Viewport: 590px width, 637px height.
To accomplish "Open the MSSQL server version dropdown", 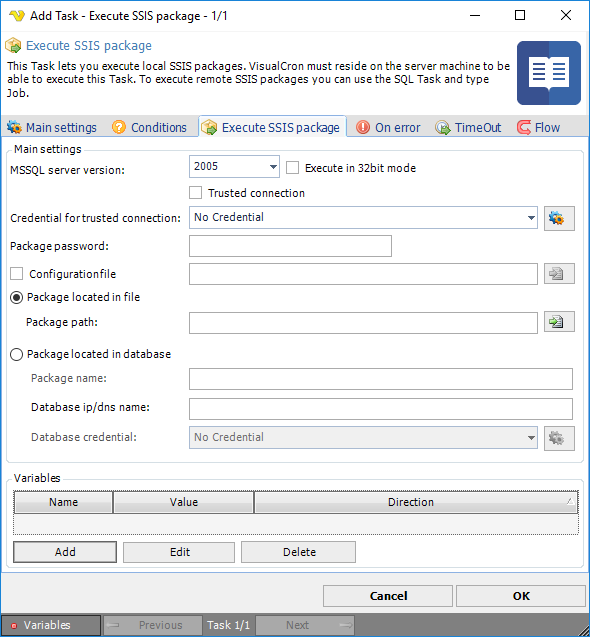I will tap(234, 167).
